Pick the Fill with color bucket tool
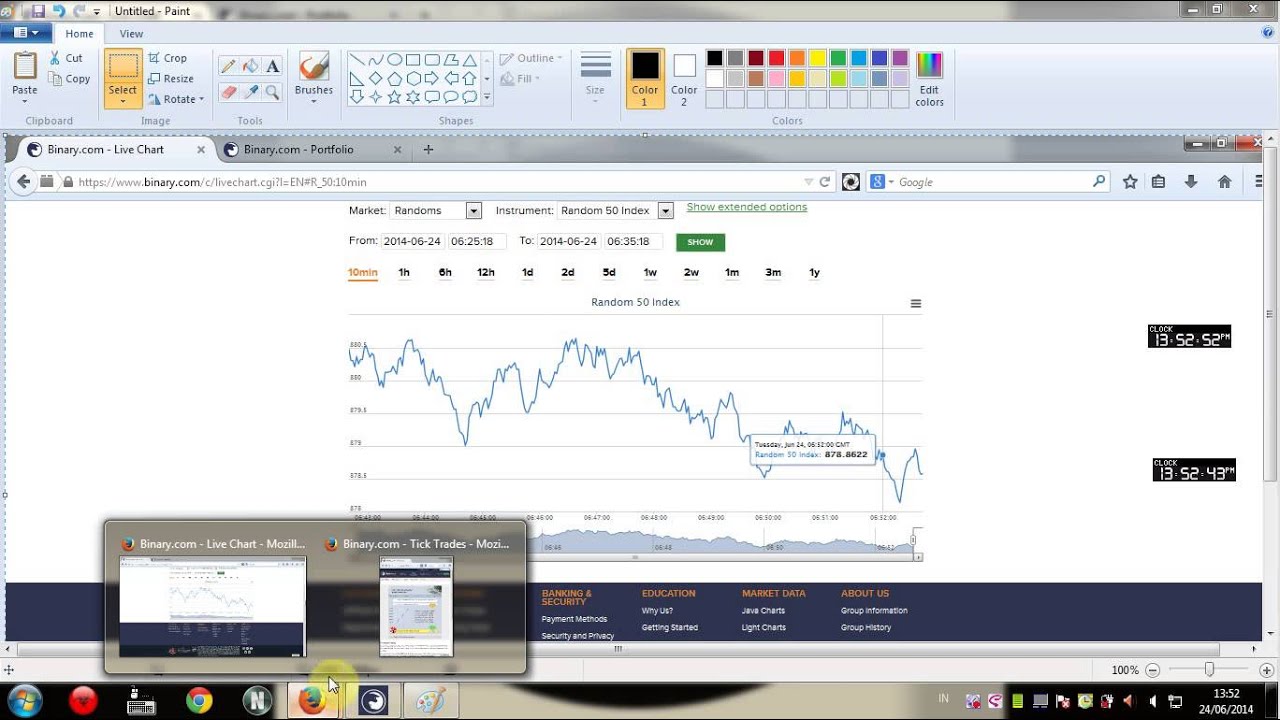The height and width of the screenshot is (720, 1280). pos(250,66)
